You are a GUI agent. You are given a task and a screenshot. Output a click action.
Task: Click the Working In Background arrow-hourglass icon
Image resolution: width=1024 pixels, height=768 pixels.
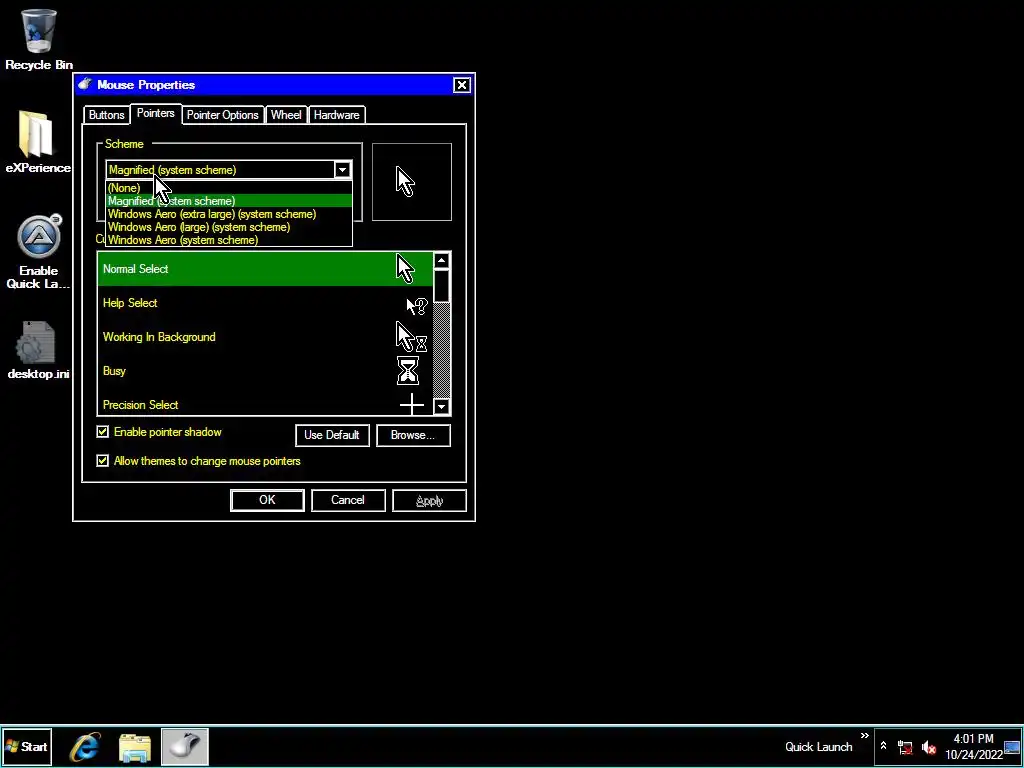[411, 337]
